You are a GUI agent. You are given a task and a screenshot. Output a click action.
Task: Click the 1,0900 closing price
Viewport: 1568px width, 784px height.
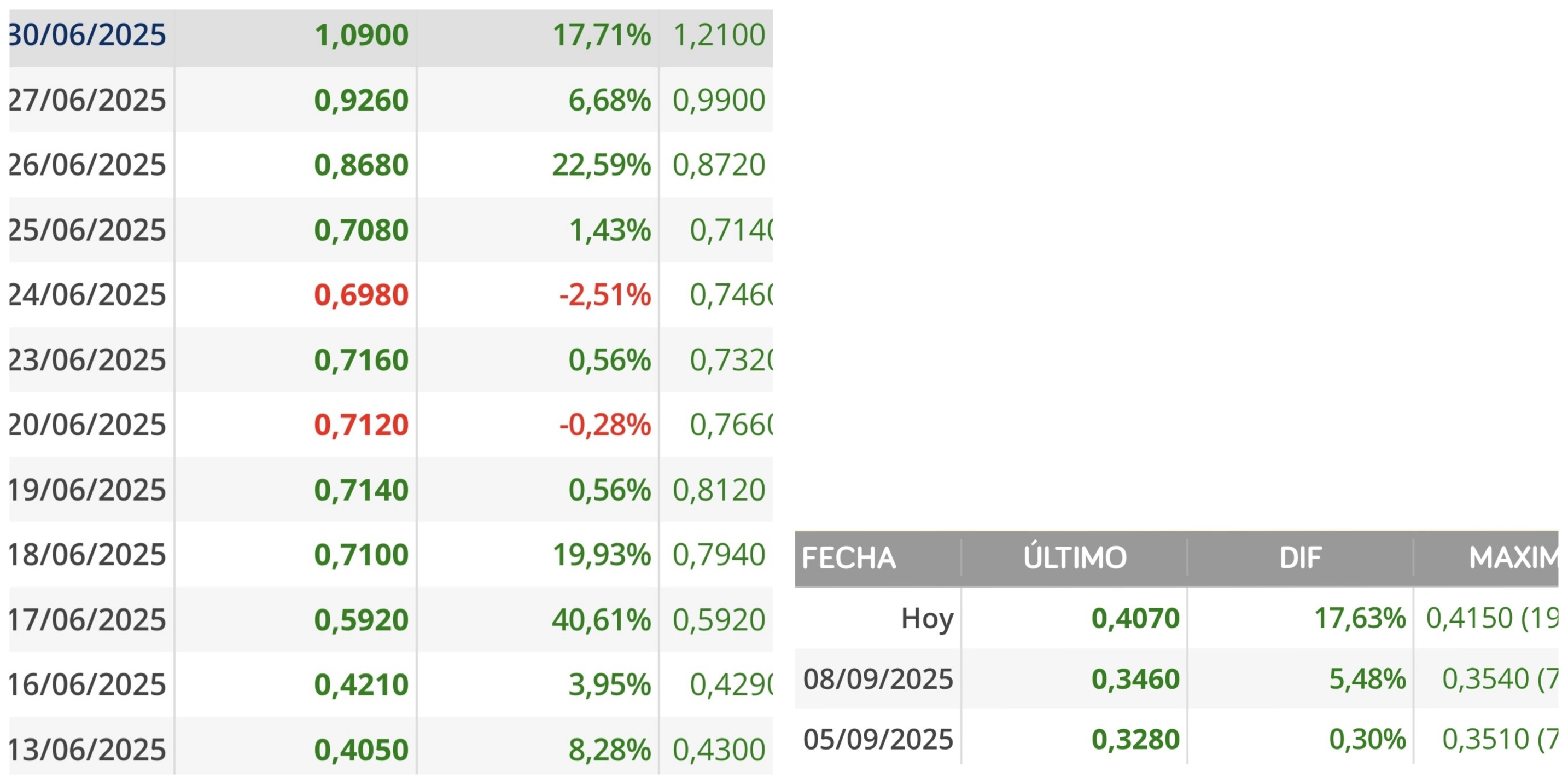click(362, 34)
